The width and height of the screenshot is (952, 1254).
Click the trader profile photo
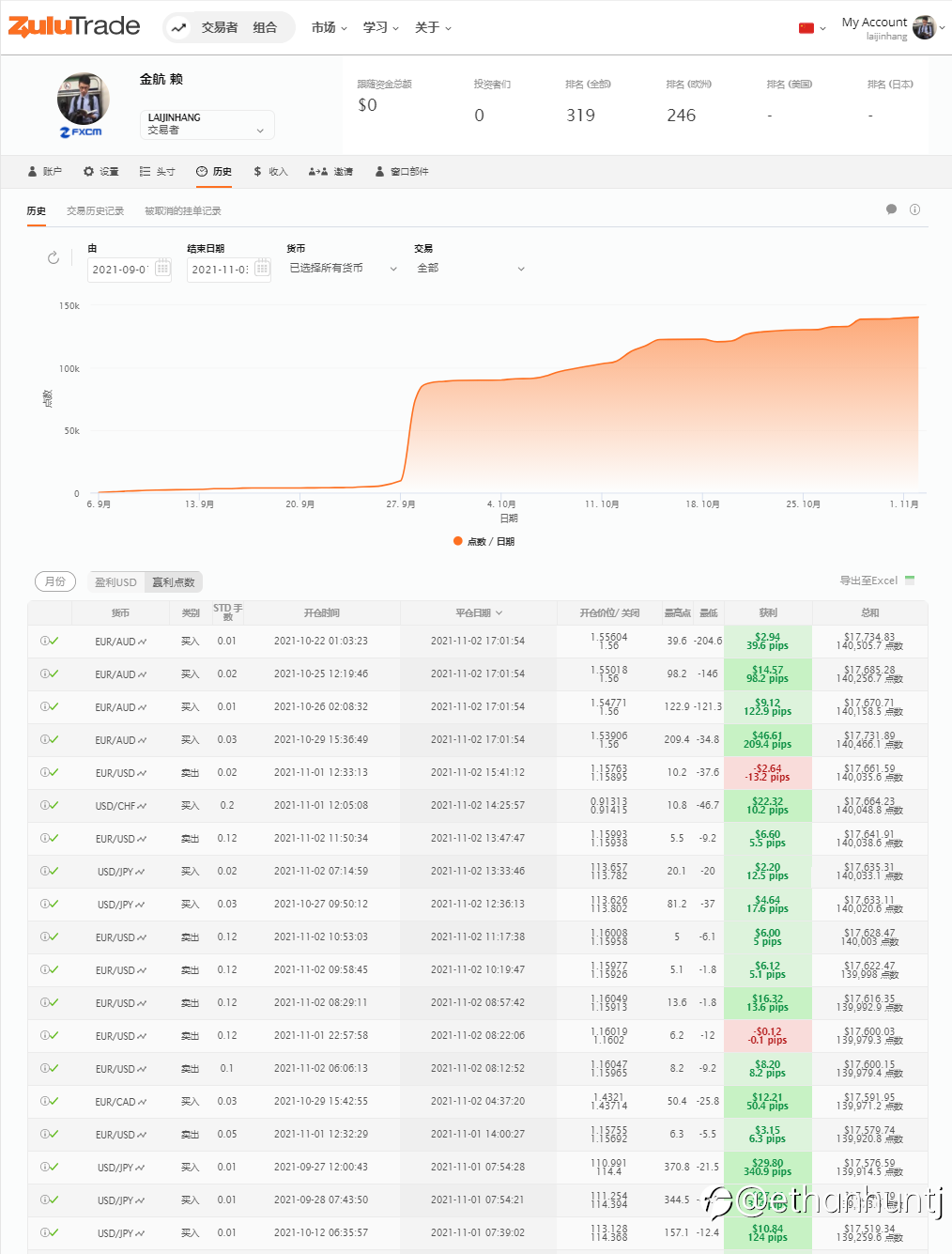coord(84,99)
